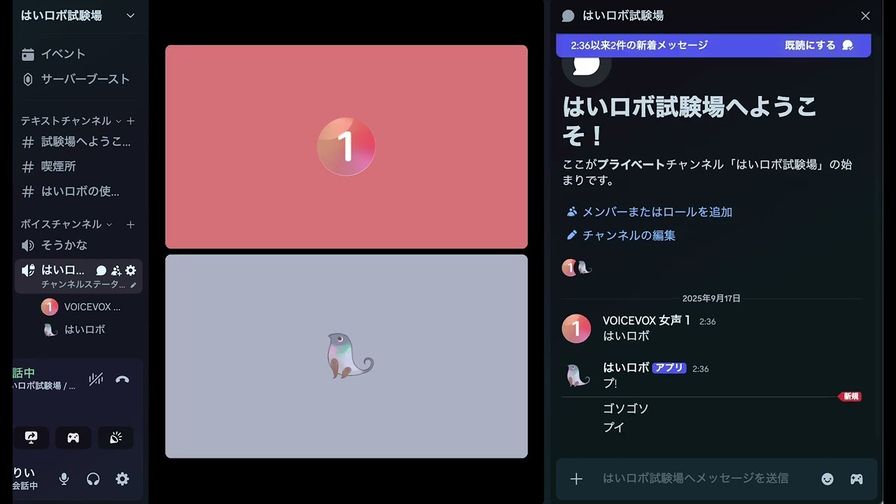The image size is (896, 504).
Task: Open the activities game controller button
Action: pos(73,438)
